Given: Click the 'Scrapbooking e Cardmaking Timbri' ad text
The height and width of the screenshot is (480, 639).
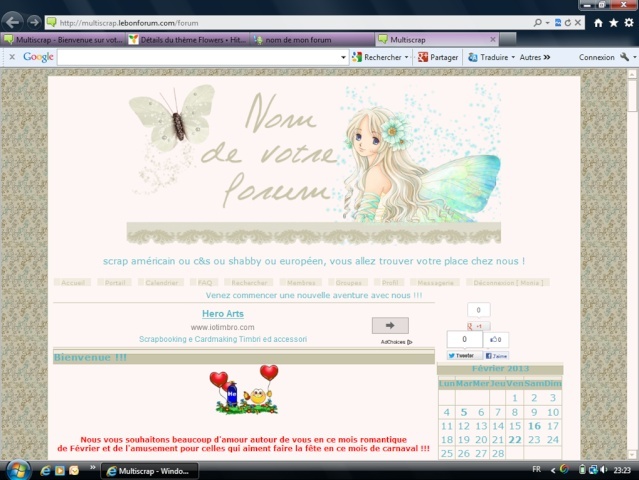Looking at the screenshot, I should pyautogui.click(x=223, y=339).
